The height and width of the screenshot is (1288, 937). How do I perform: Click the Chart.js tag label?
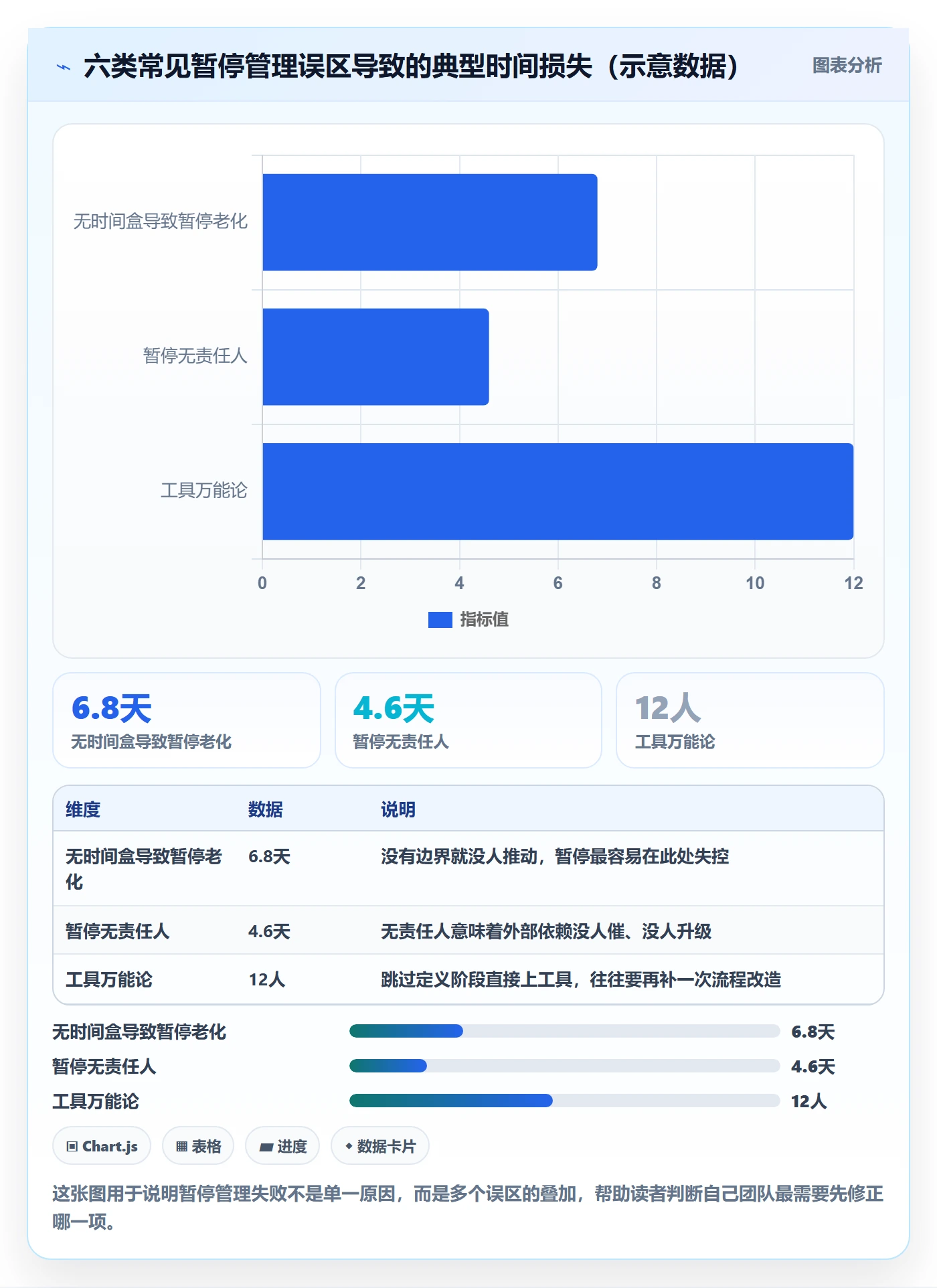coord(110,1147)
